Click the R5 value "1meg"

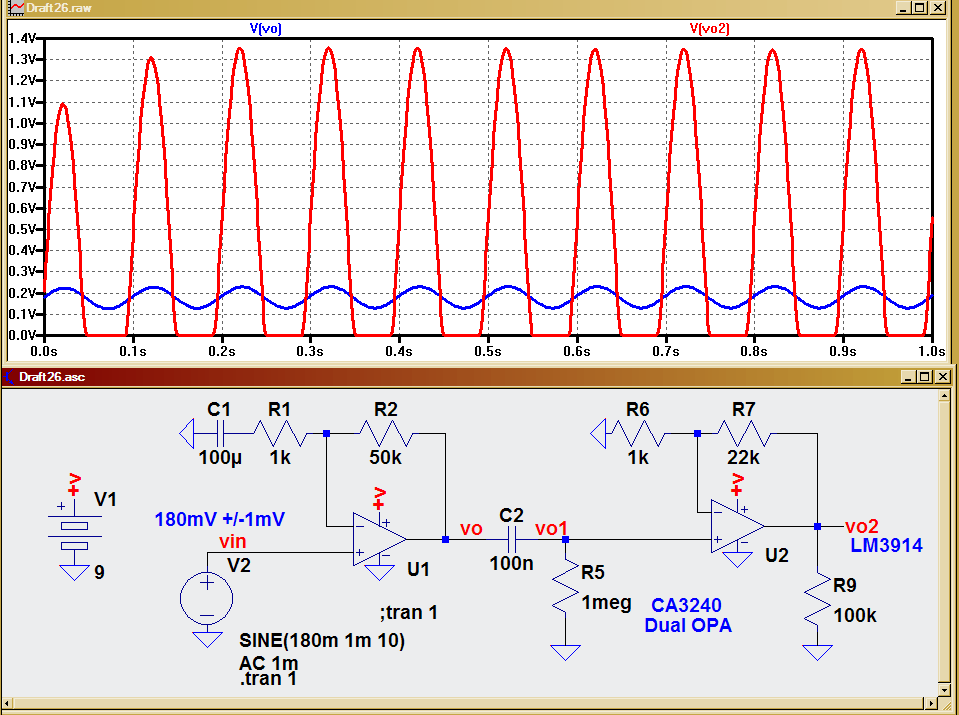tap(606, 602)
